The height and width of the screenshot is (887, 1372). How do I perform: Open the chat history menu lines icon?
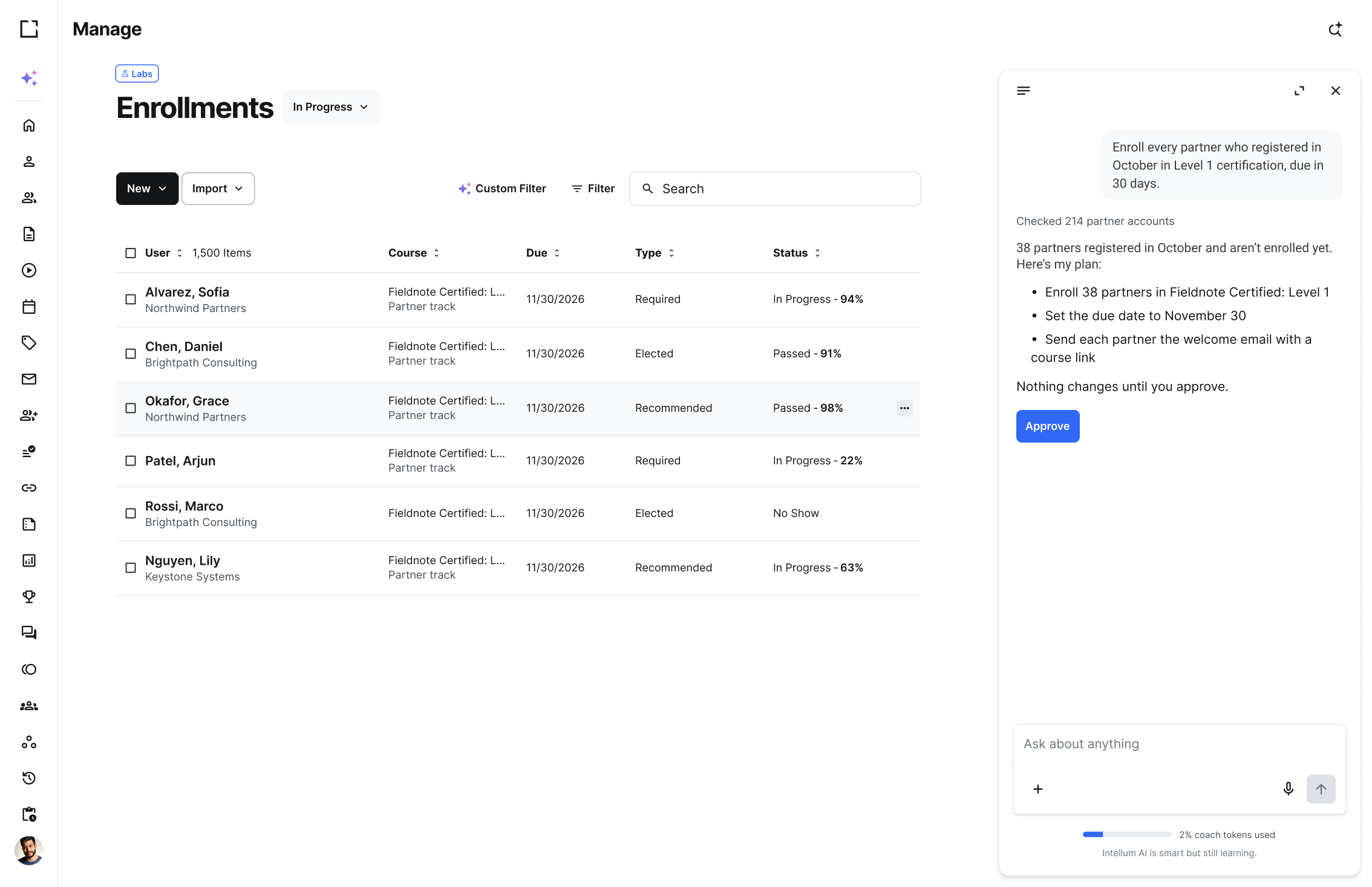pyautogui.click(x=1024, y=91)
